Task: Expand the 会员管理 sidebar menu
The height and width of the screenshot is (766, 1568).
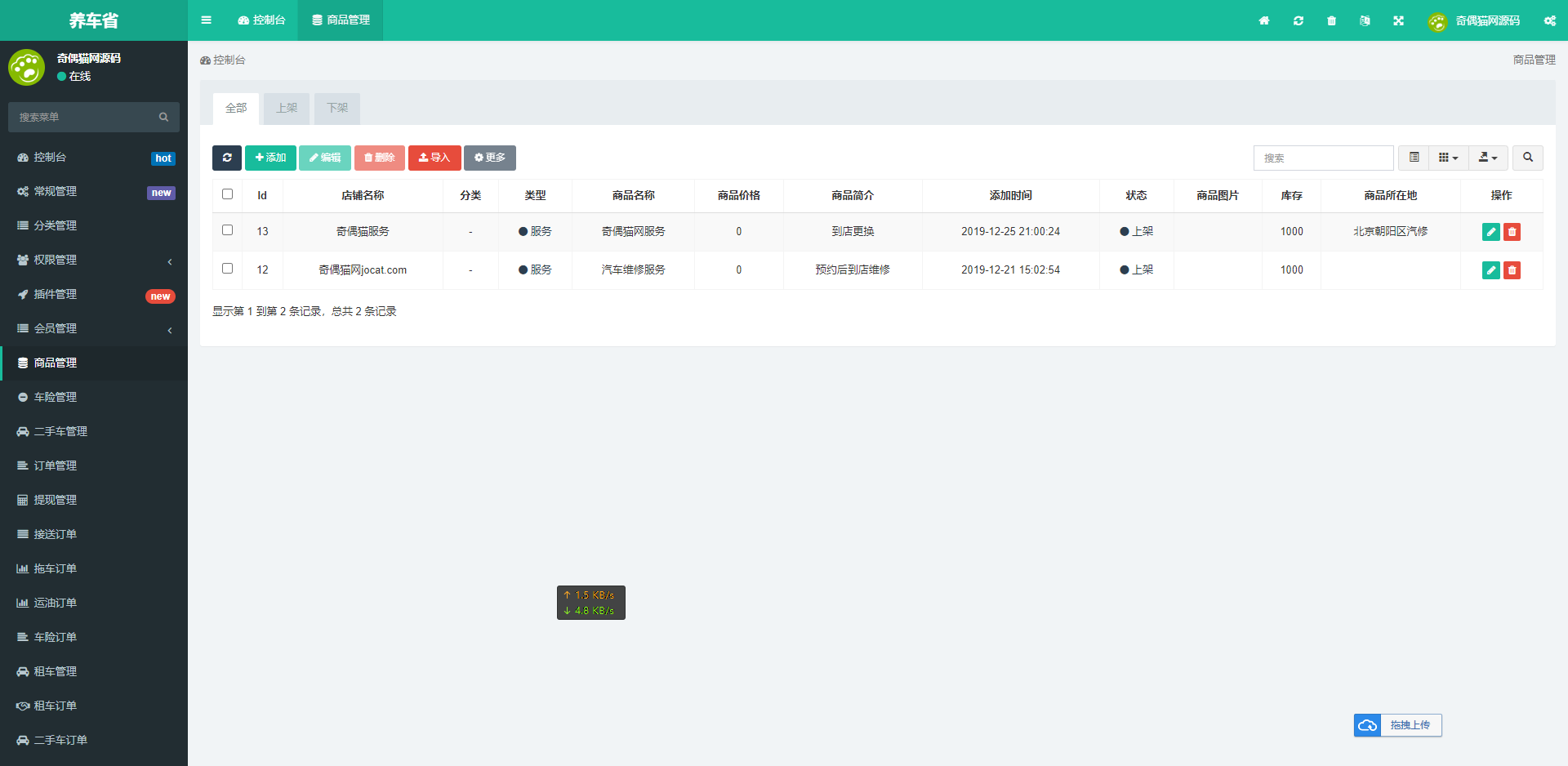Action: coord(94,328)
